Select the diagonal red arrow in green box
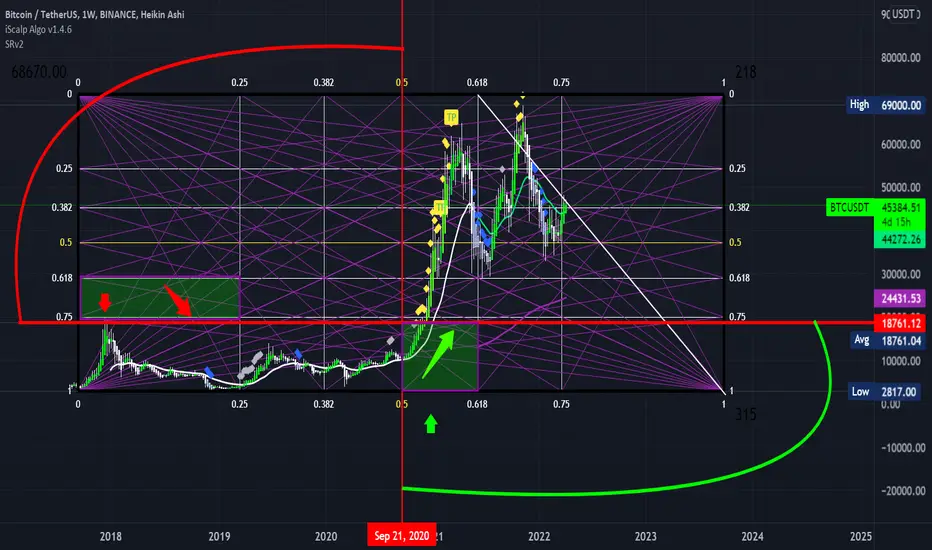 pyautogui.click(x=178, y=300)
